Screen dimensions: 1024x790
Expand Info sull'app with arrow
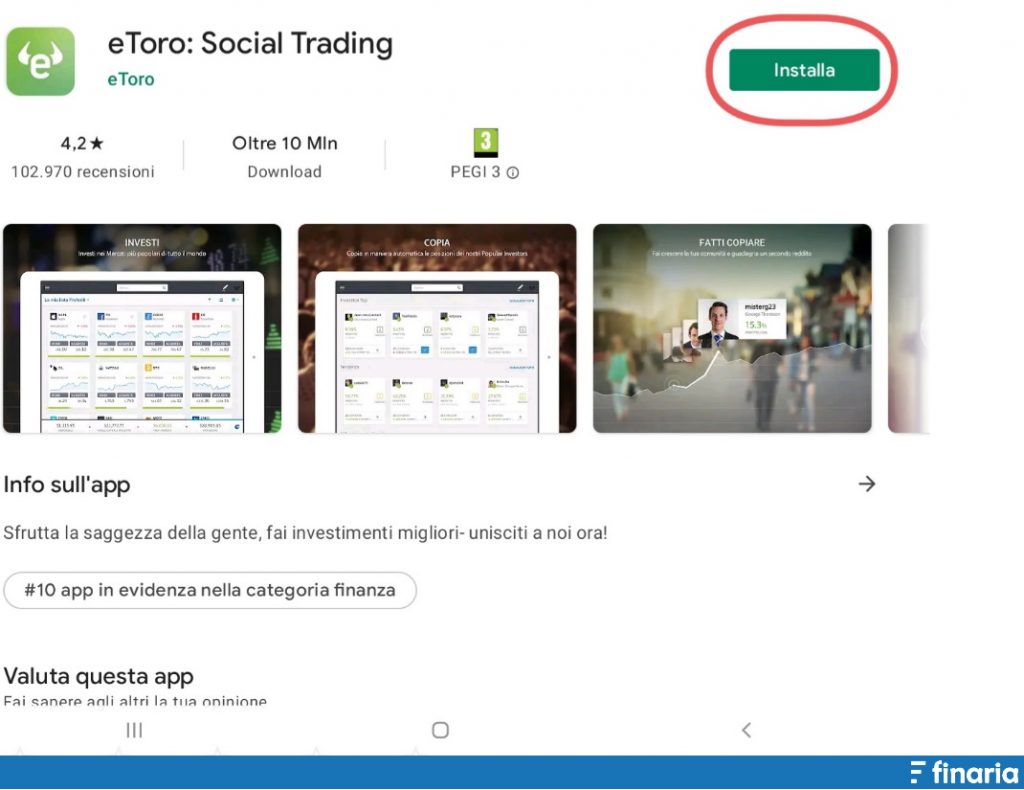[x=867, y=484]
